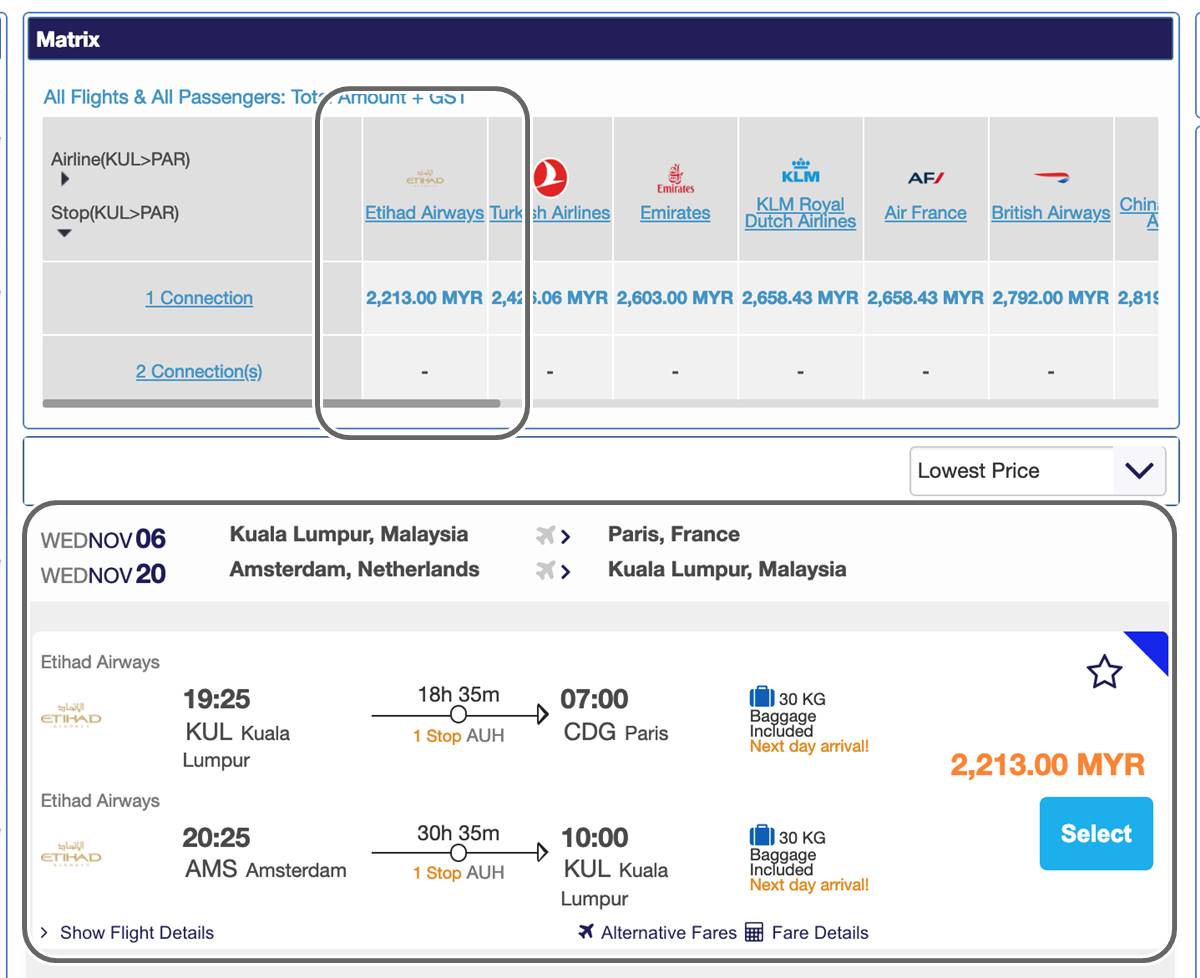The image size is (1200, 978).
Task: Click the AMS Amsterdam airport label
Action: (x=266, y=869)
